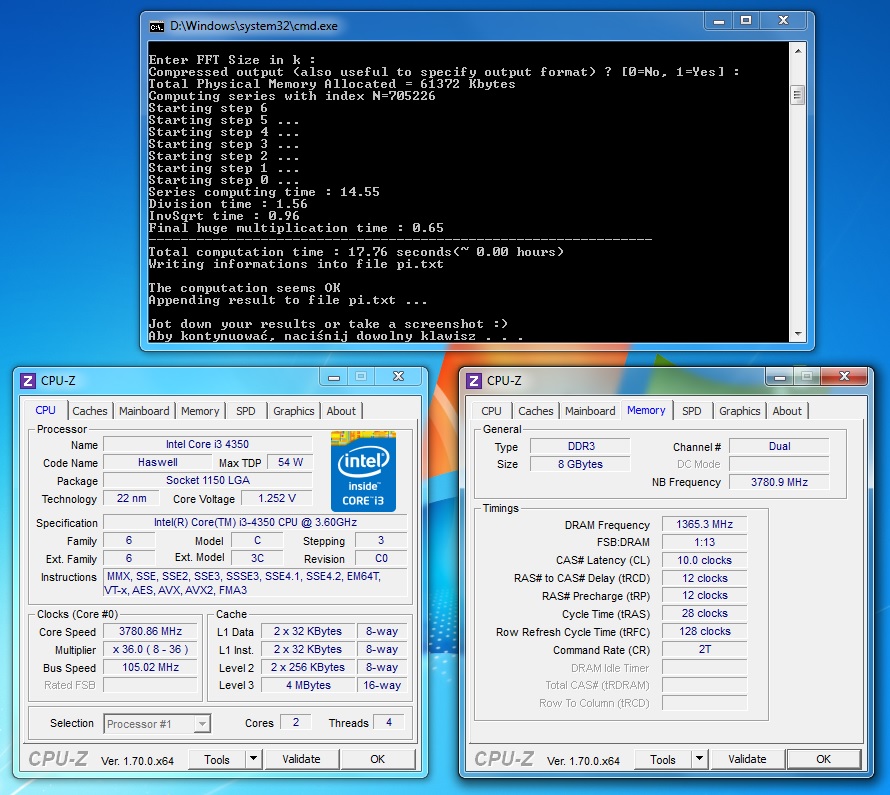Click the Total computation time line in cmd
890x795 pixels.
356,251
